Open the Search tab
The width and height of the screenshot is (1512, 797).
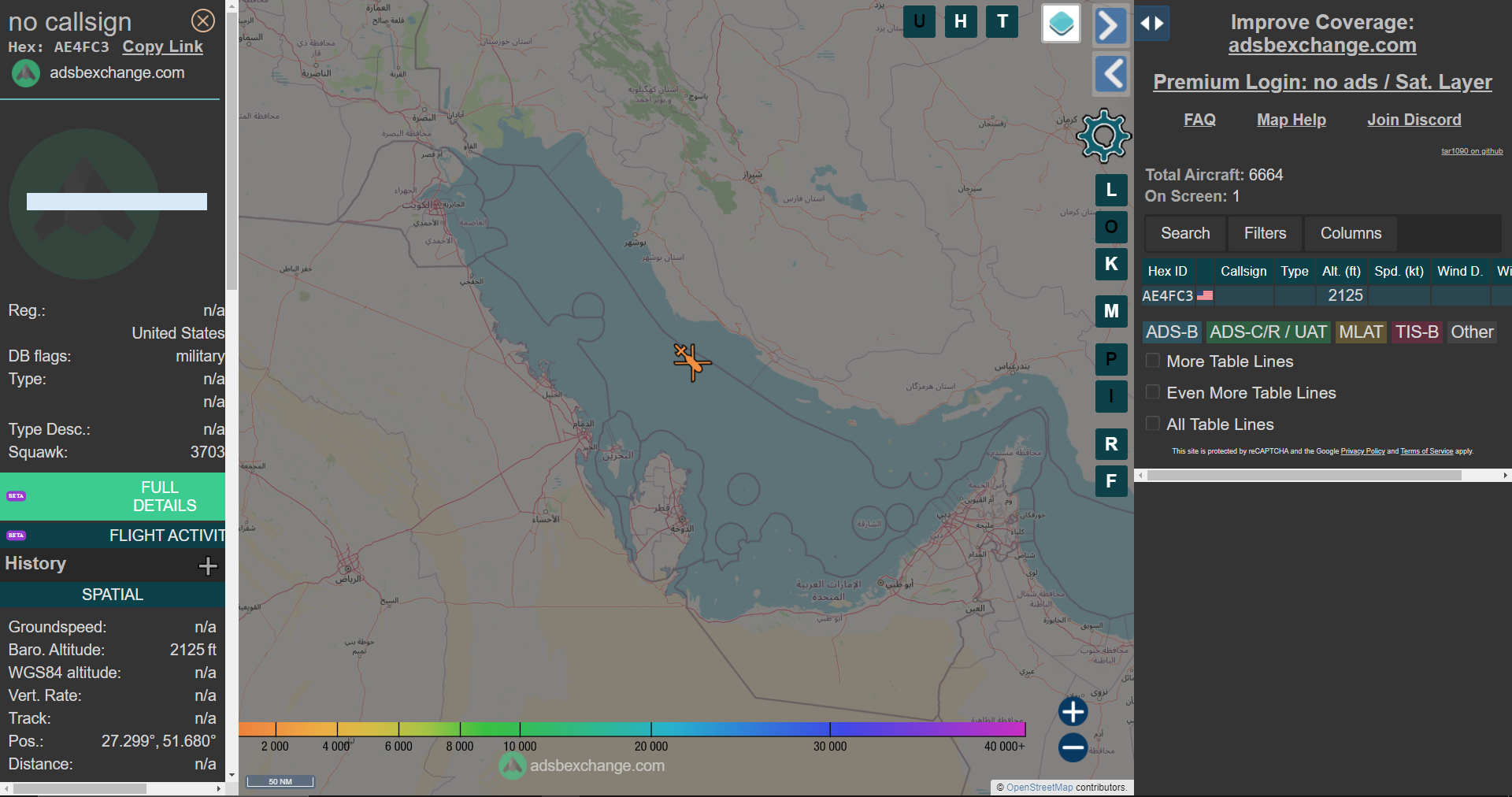coord(1185,233)
